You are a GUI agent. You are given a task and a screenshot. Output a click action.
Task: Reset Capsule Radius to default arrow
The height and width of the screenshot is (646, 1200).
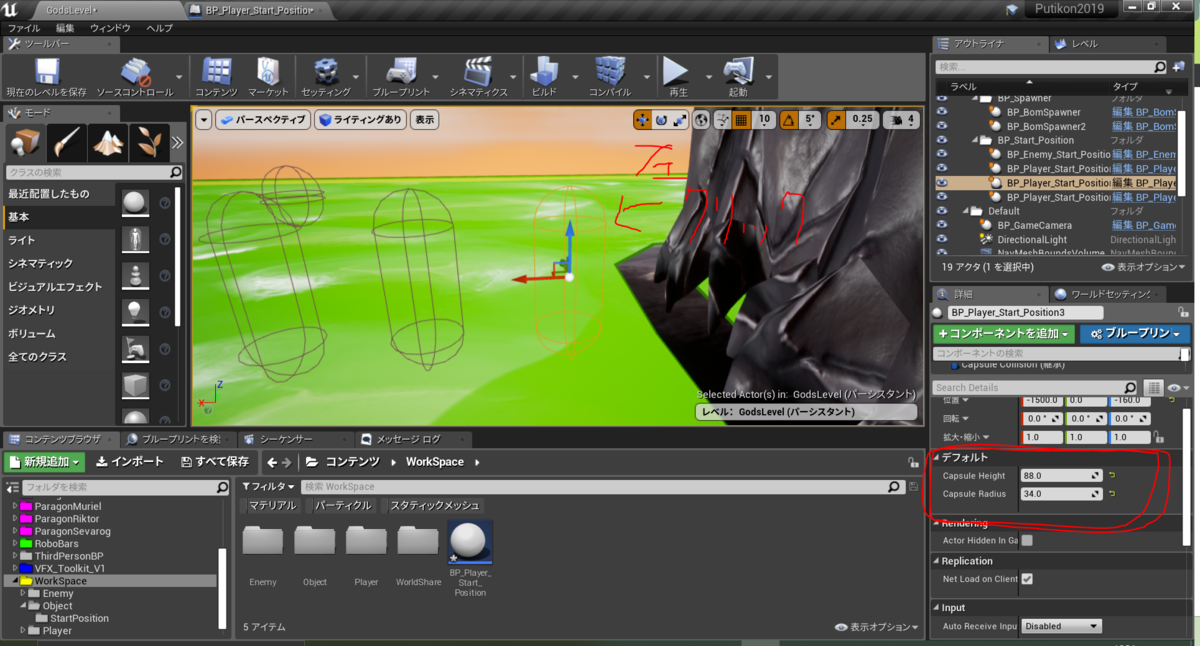tap(1112, 493)
